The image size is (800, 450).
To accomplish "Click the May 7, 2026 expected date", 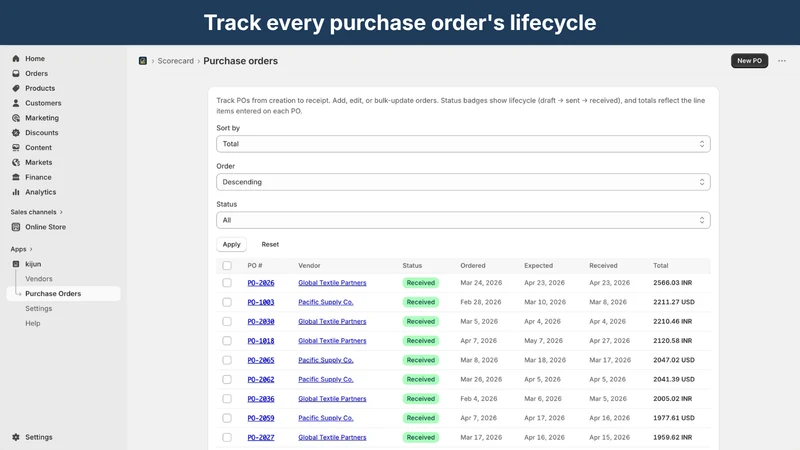I will pyautogui.click(x=543, y=341).
